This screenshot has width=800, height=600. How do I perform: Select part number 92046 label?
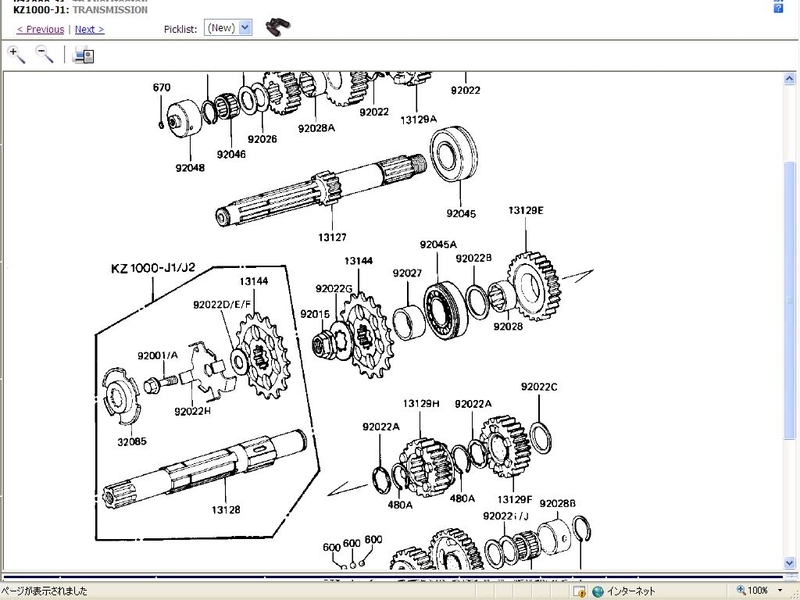click(231, 154)
